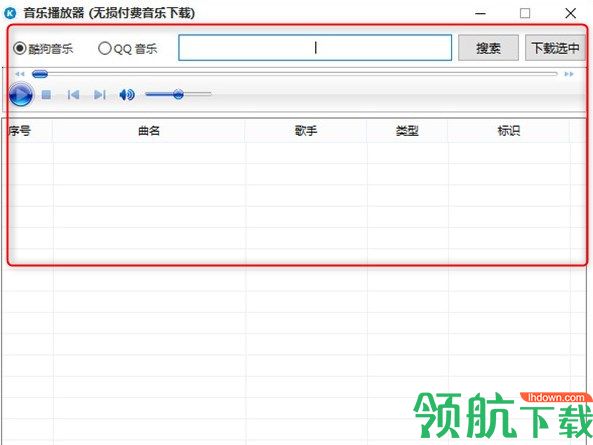Click the seek bar position handle
Screen dimensions: 593x445
pyautogui.click(x=40, y=74)
